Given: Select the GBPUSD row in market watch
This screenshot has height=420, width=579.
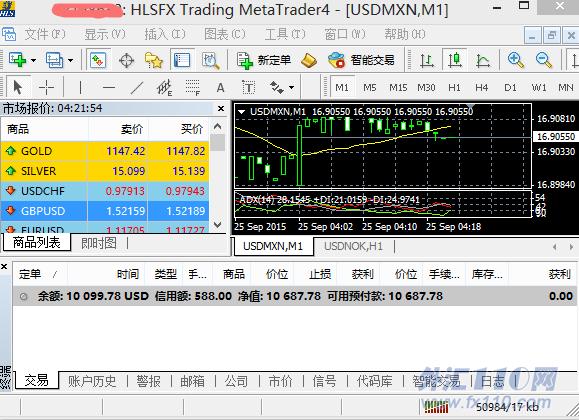Looking at the screenshot, I should 105,211.
